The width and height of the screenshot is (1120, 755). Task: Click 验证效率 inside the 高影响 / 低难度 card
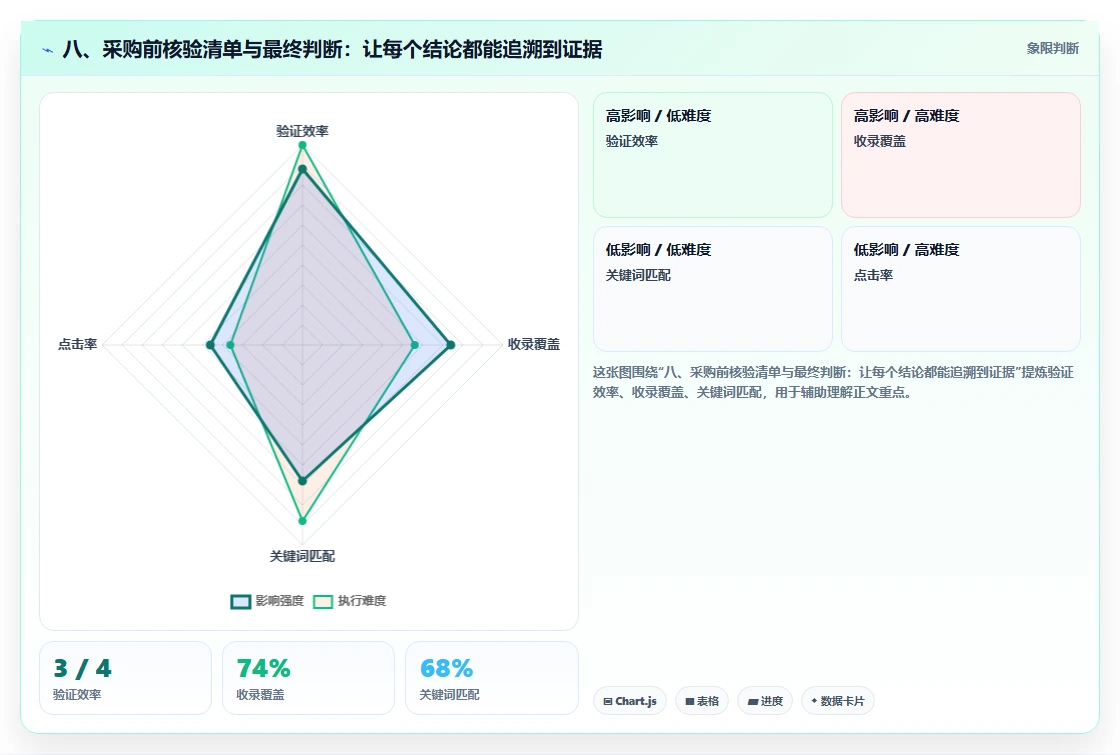(631, 141)
